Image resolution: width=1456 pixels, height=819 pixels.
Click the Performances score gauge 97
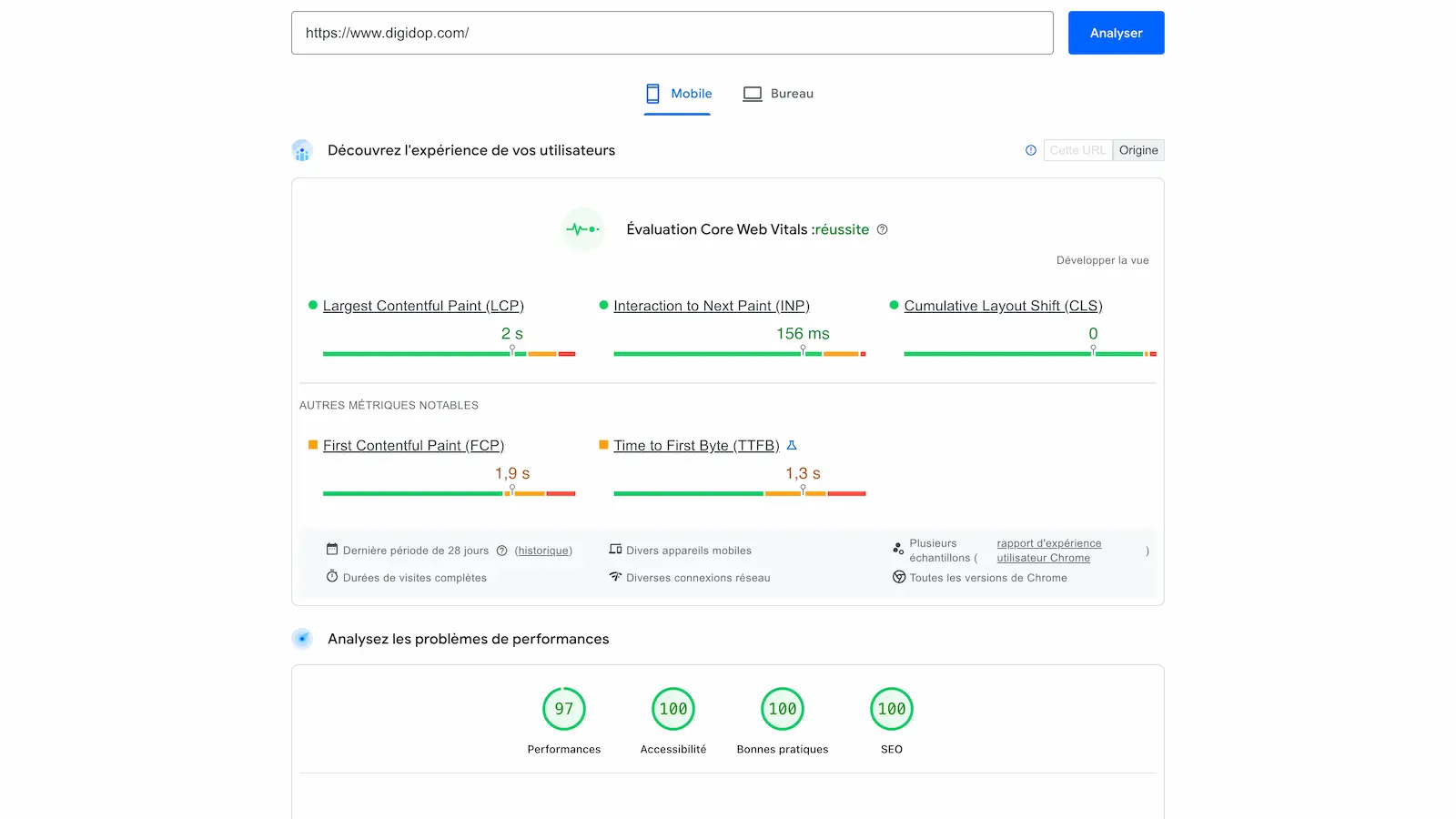[x=564, y=709]
